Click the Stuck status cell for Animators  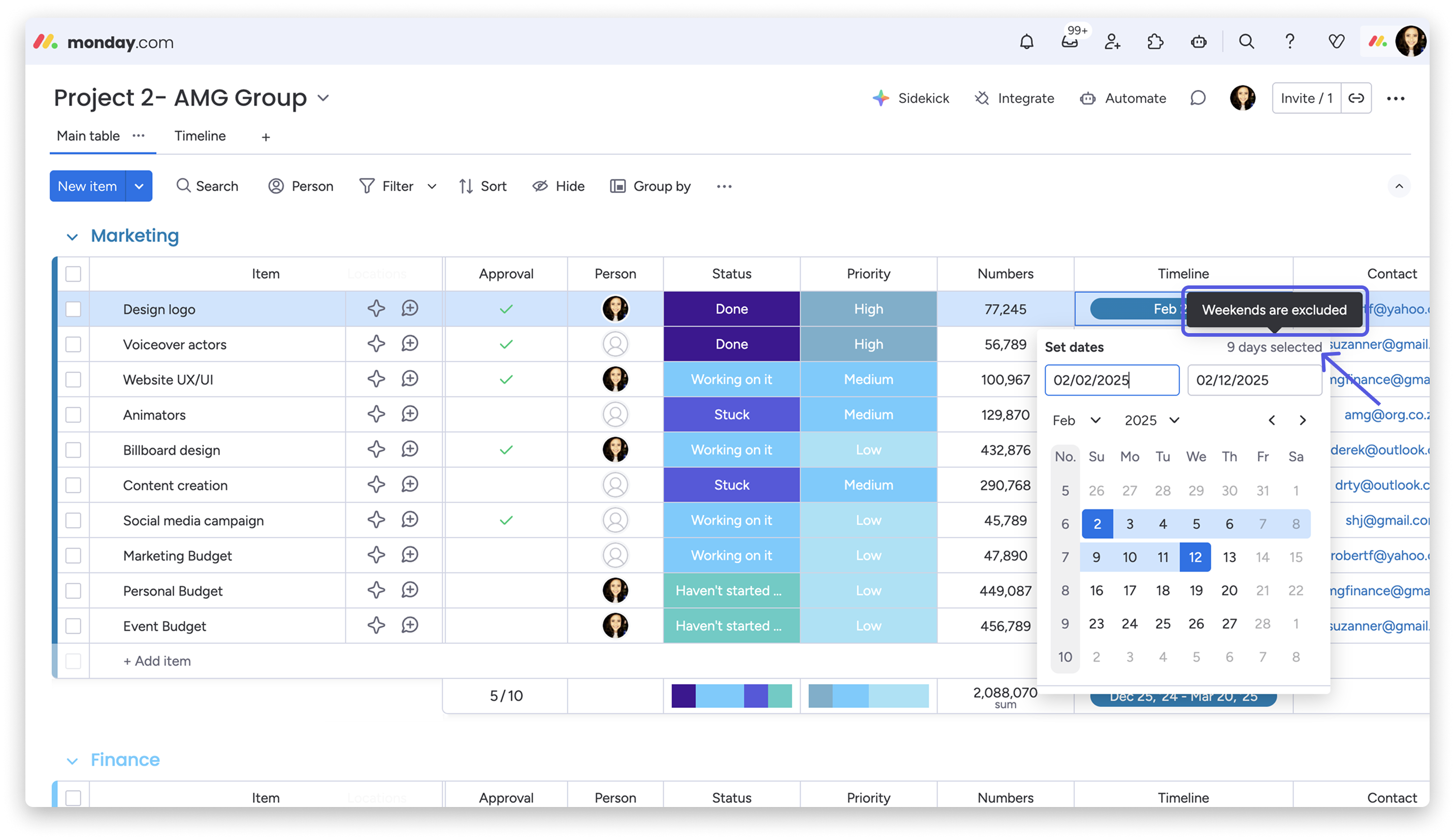pyautogui.click(x=731, y=415)
